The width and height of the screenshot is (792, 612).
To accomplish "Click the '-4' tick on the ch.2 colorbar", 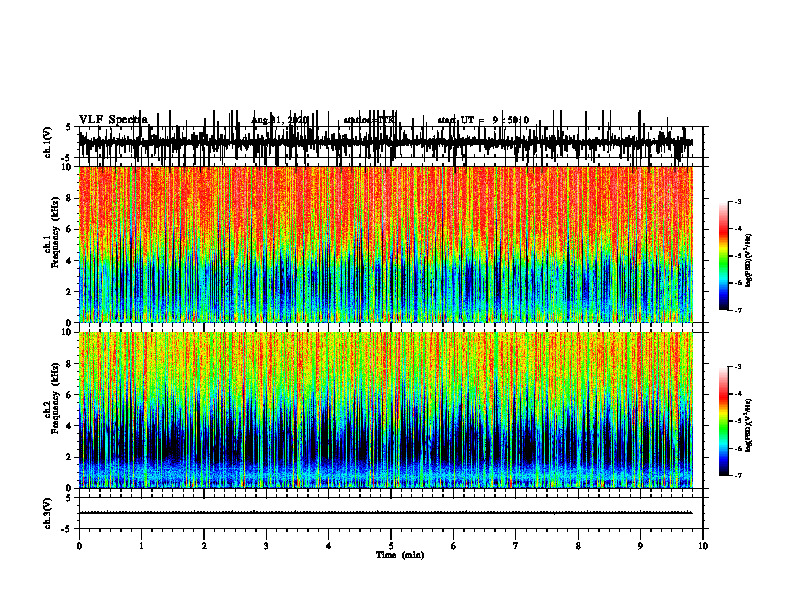I will pos(738,394).
